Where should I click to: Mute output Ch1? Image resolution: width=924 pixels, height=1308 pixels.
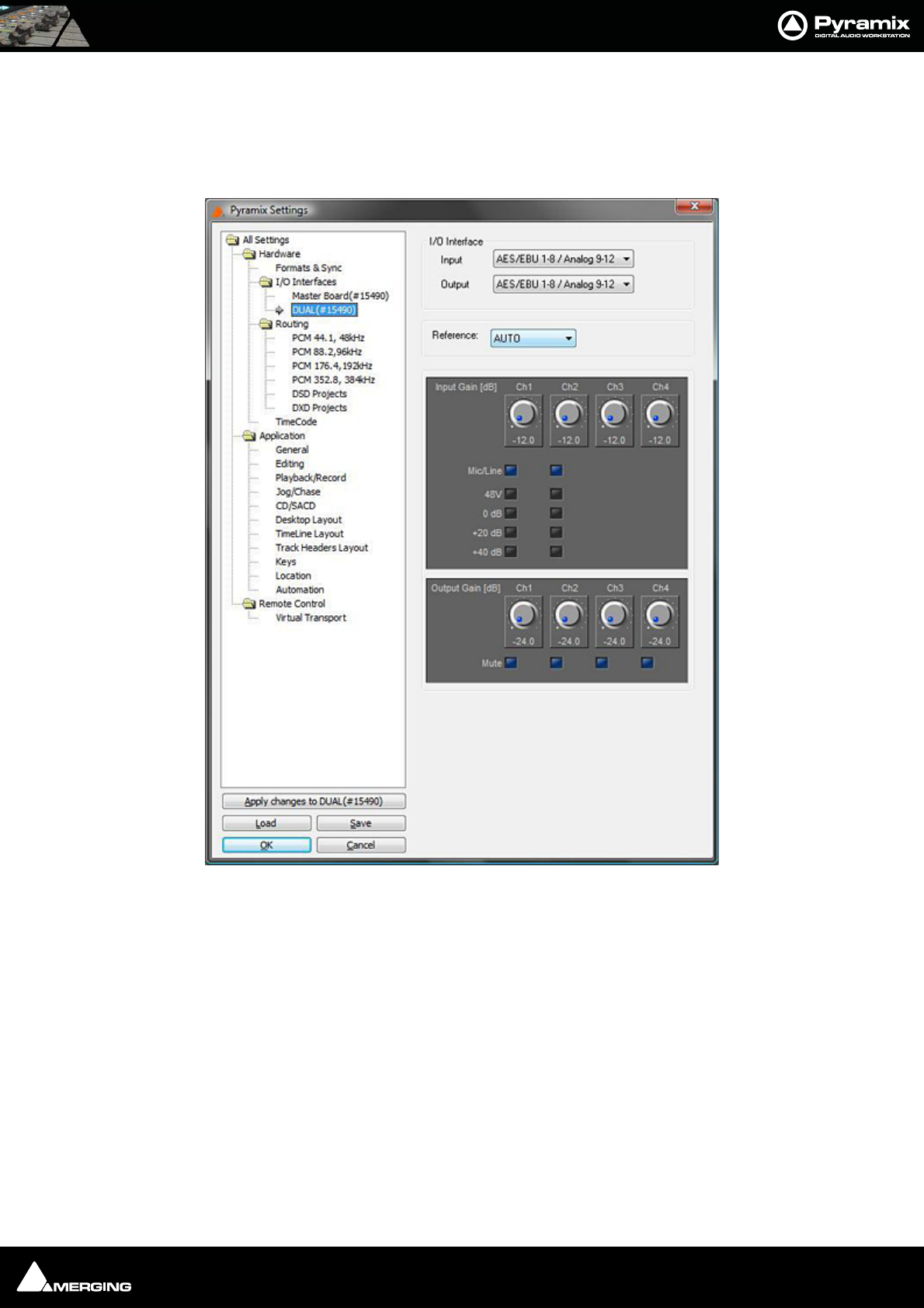click(511, 663)
